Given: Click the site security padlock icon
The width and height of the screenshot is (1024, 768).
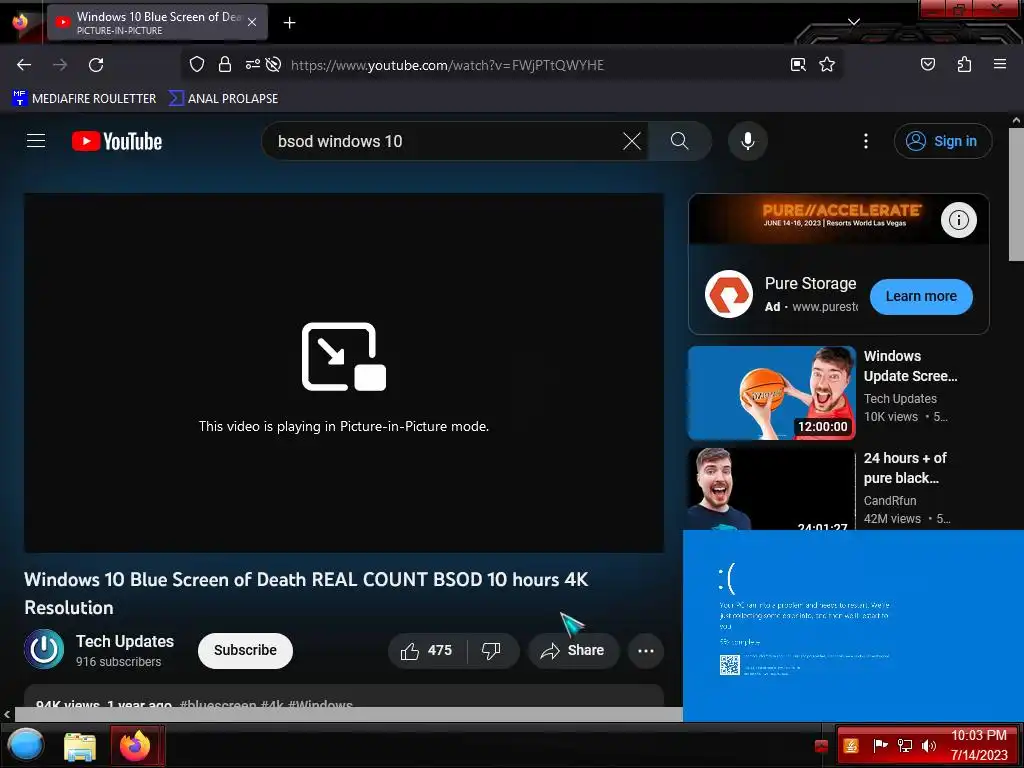Looking at the screenshot, I should point(225,64).
